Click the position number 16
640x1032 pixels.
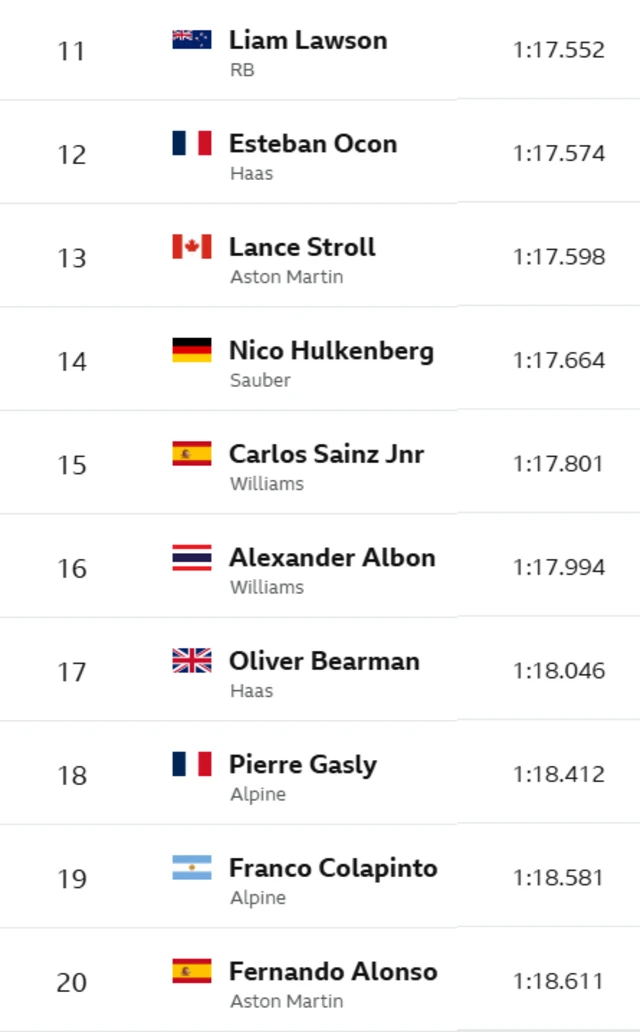pos(72,568)
